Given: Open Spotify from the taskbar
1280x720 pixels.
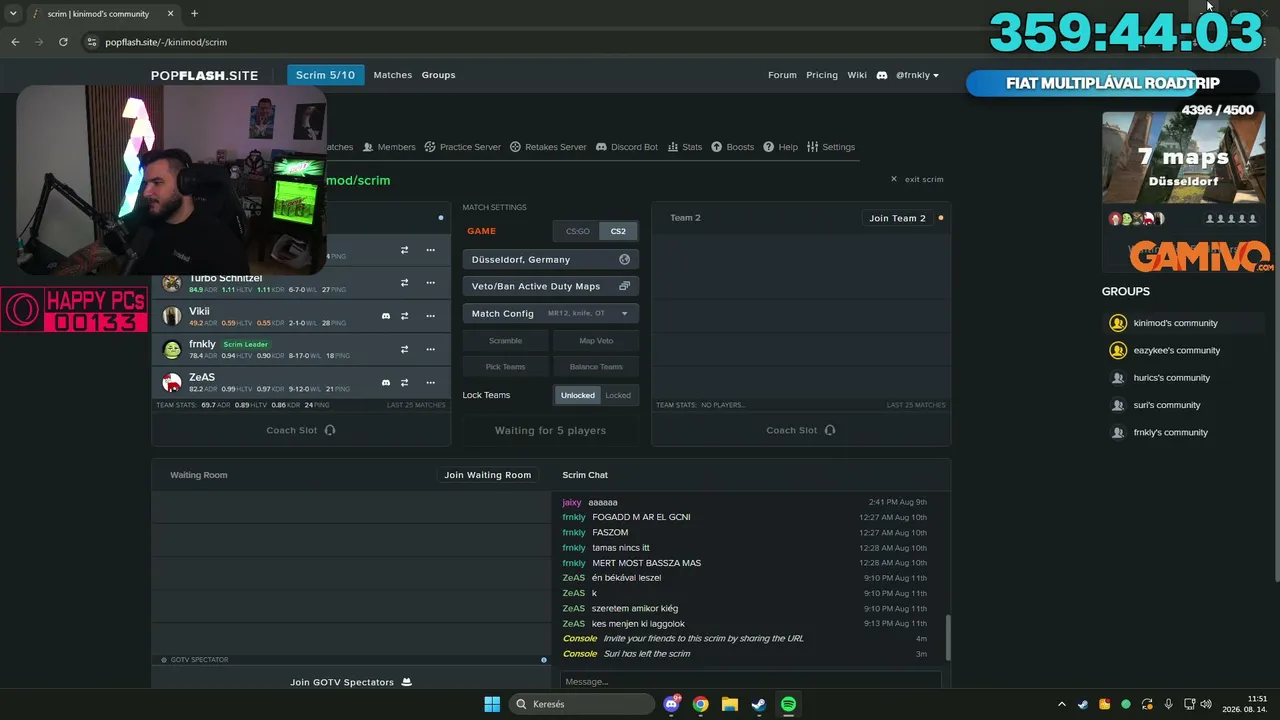Looking at the screenshot, I should 788,704.
